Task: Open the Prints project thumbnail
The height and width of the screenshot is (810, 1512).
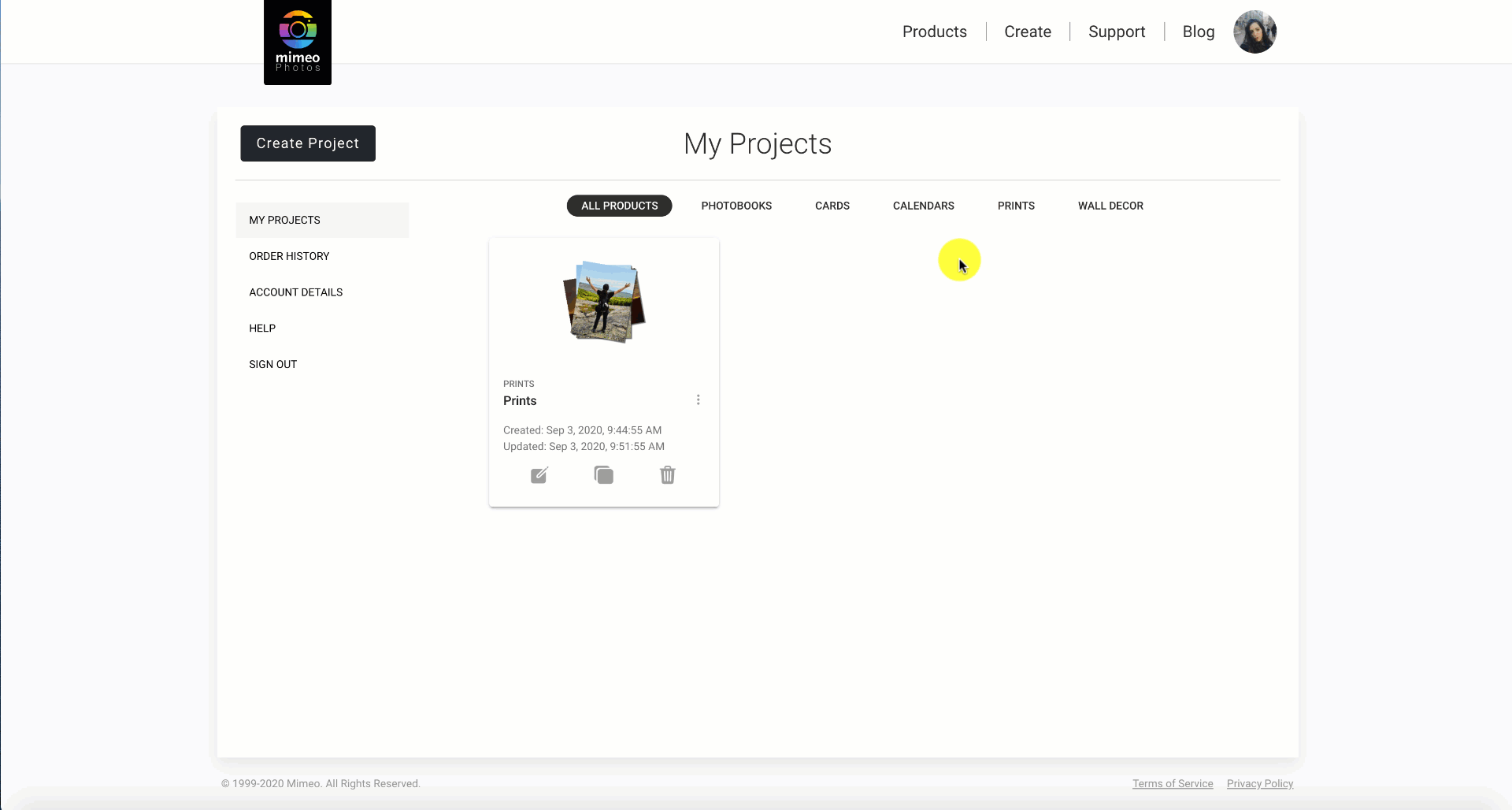Action: coord(604,302)
